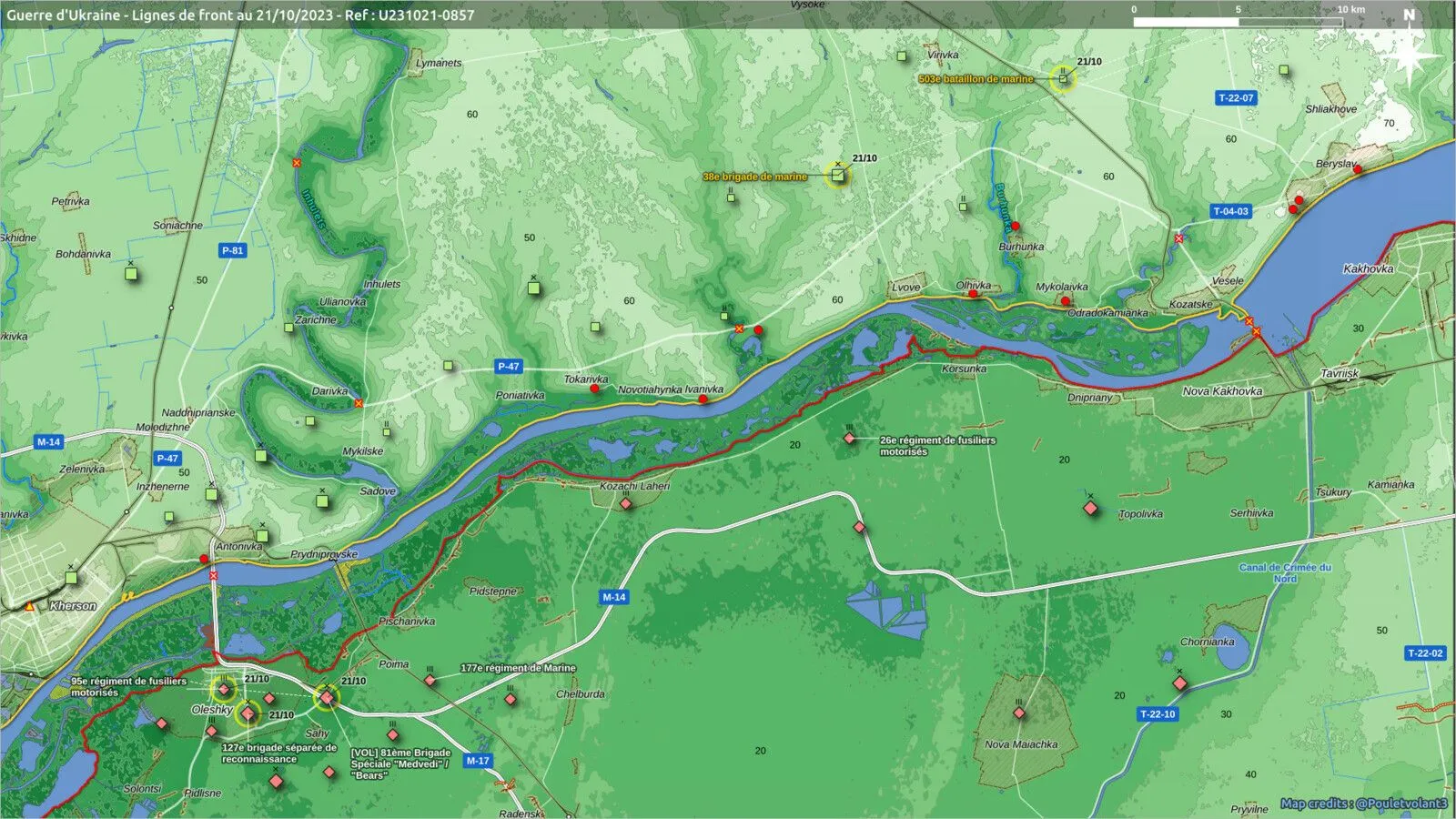Click the 503e bataillon de marine unit marker
1456x819 pixels.
[x=1062, y=79]
